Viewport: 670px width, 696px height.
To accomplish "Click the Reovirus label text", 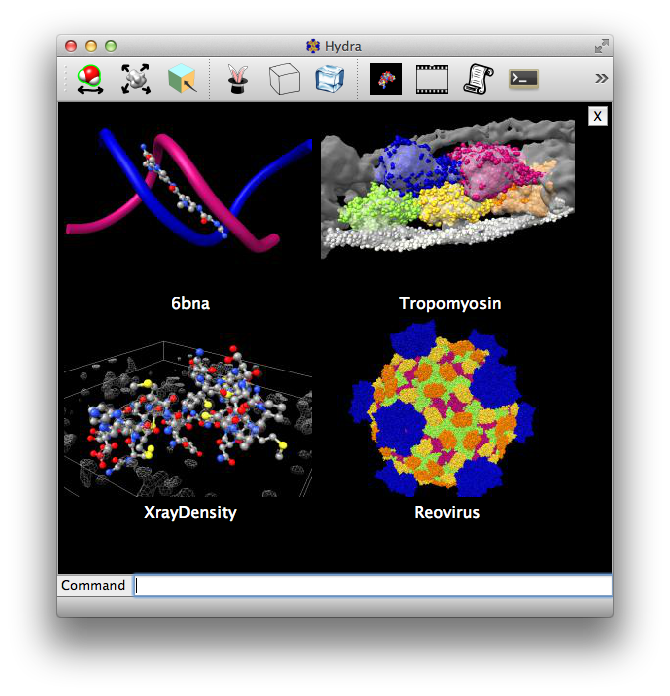I will point(447,513).
